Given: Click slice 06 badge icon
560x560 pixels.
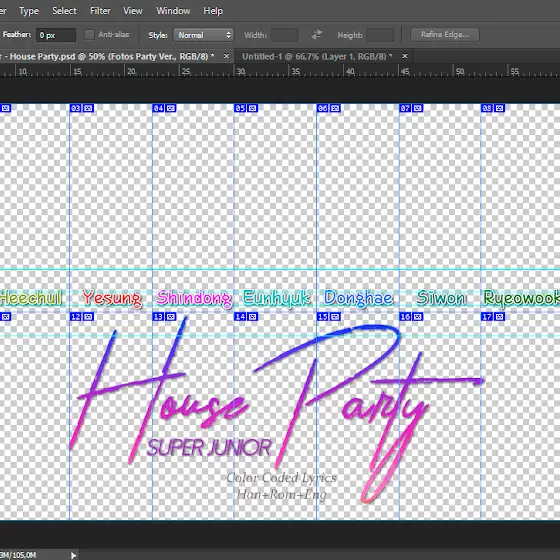Looking at the screenshot, I should 335,108.
